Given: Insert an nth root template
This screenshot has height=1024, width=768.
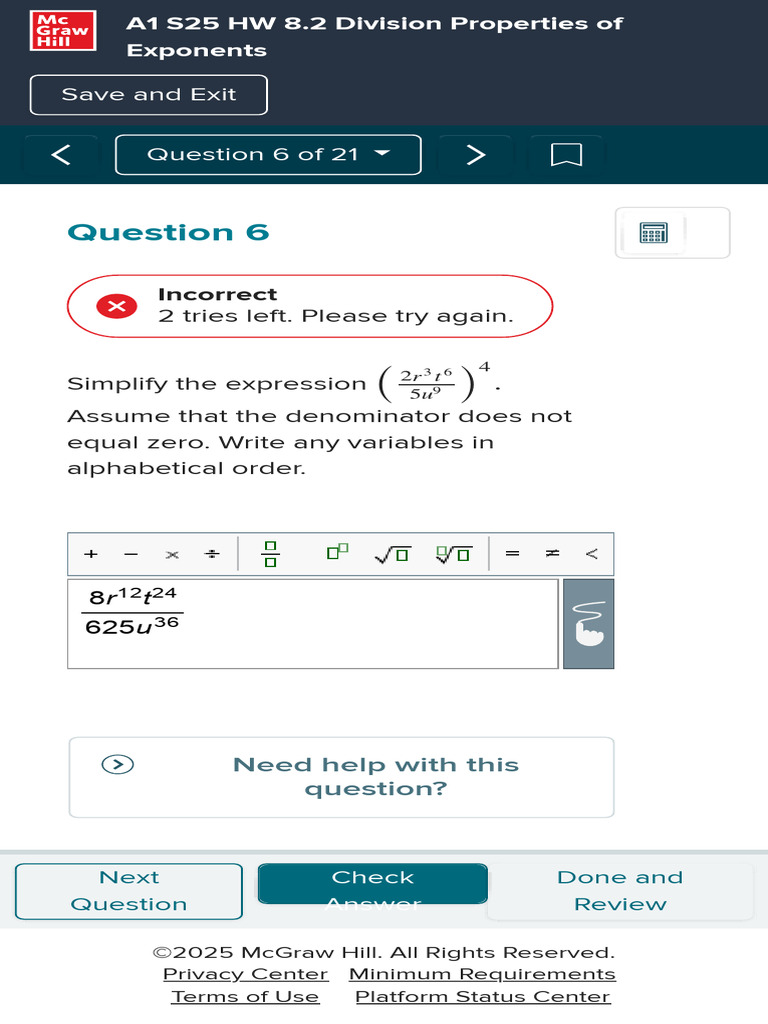Looking at the screenshot, I should click(x=453, y=554).
